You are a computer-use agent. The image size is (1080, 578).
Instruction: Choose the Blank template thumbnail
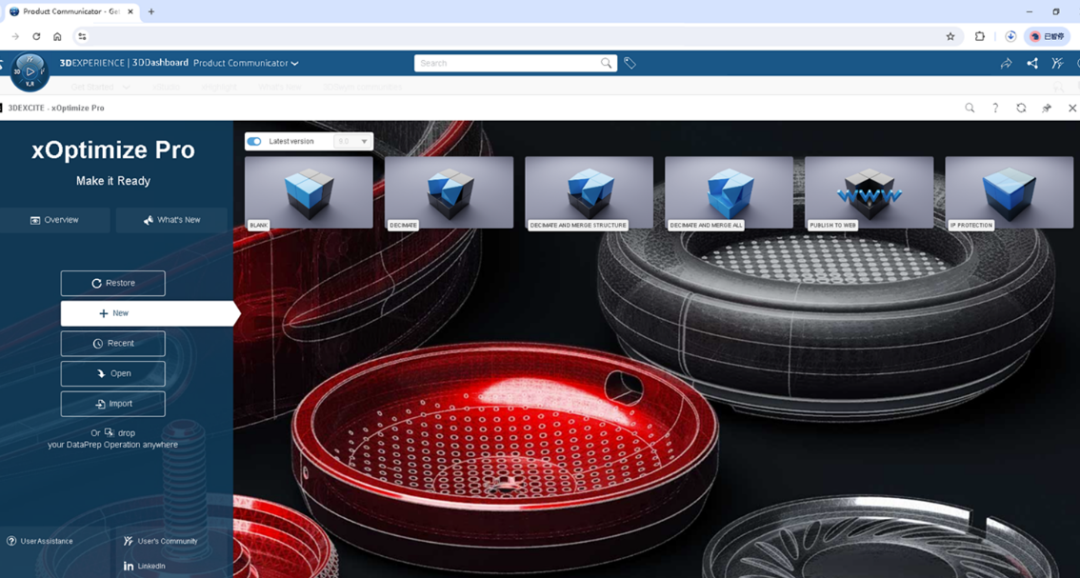point(309,192)
